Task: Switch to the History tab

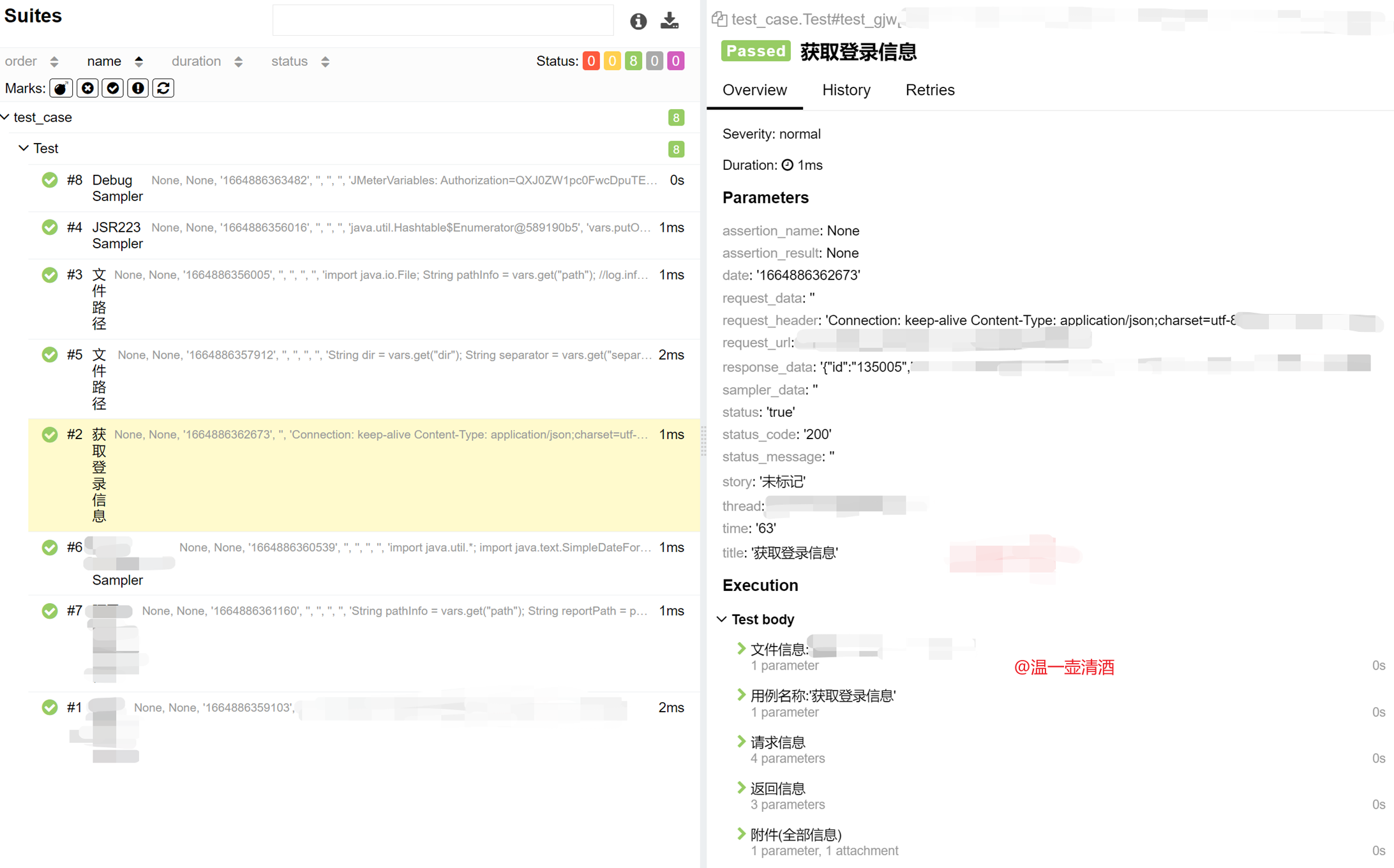Action: 846,90
